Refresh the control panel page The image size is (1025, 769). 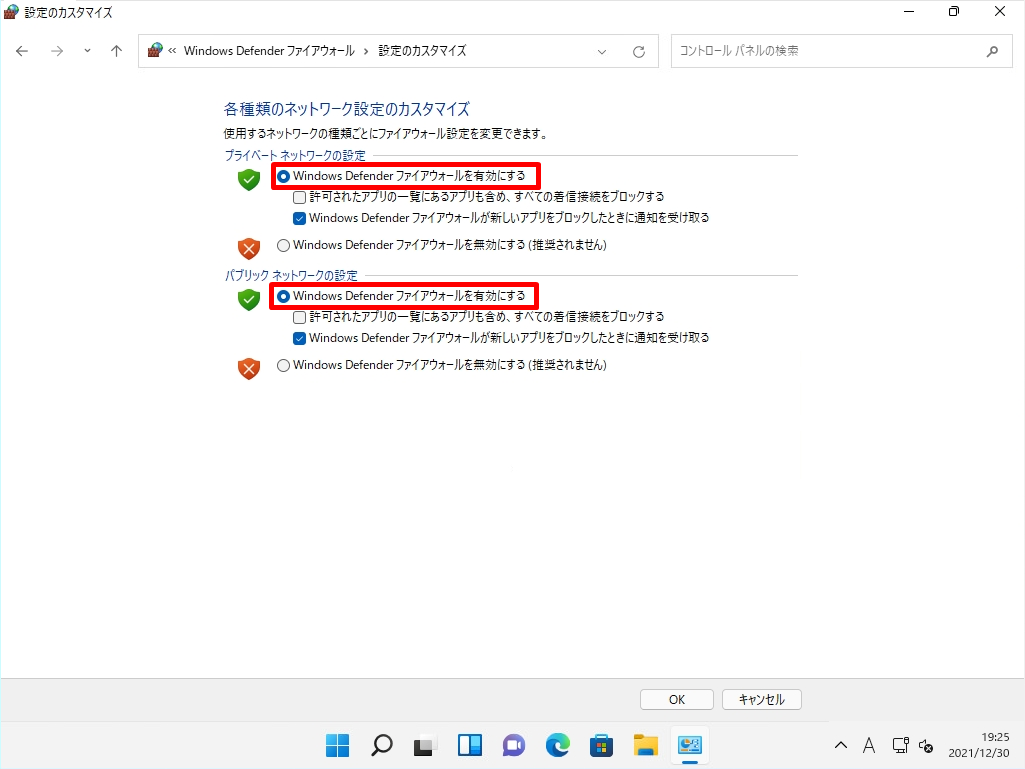(639, 52)
